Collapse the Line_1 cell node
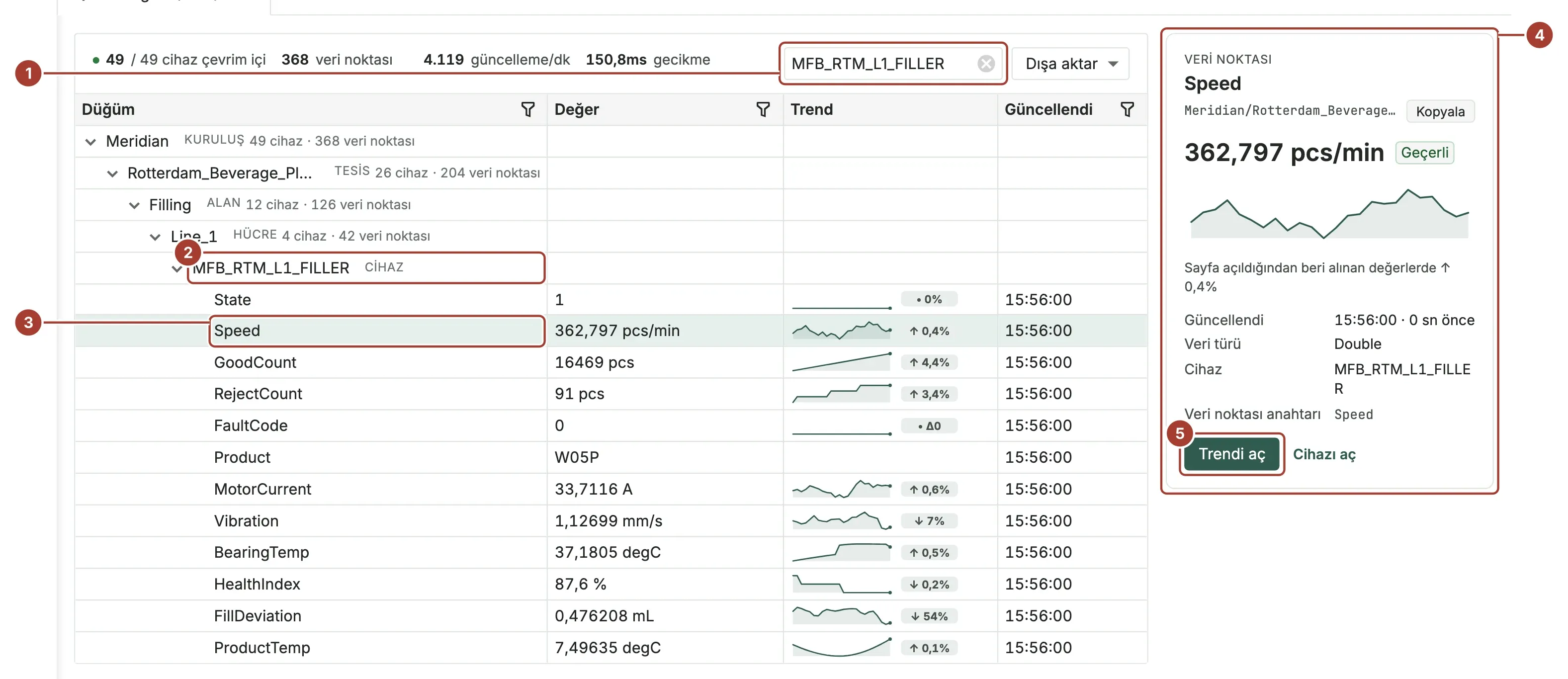Viewport: 1568px width, 679px height. point(155,237)
